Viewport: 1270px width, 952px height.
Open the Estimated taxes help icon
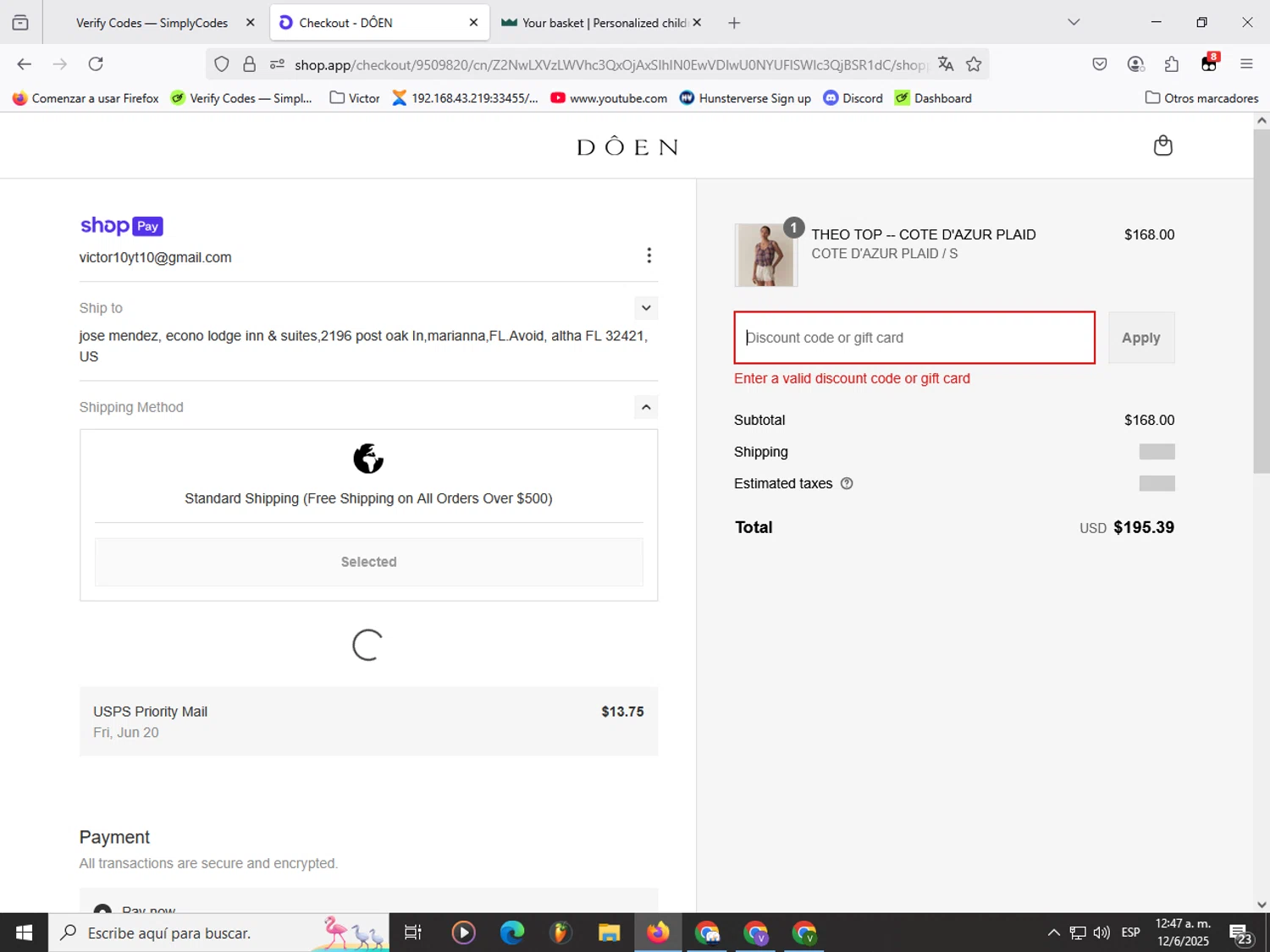pos(847,483)
